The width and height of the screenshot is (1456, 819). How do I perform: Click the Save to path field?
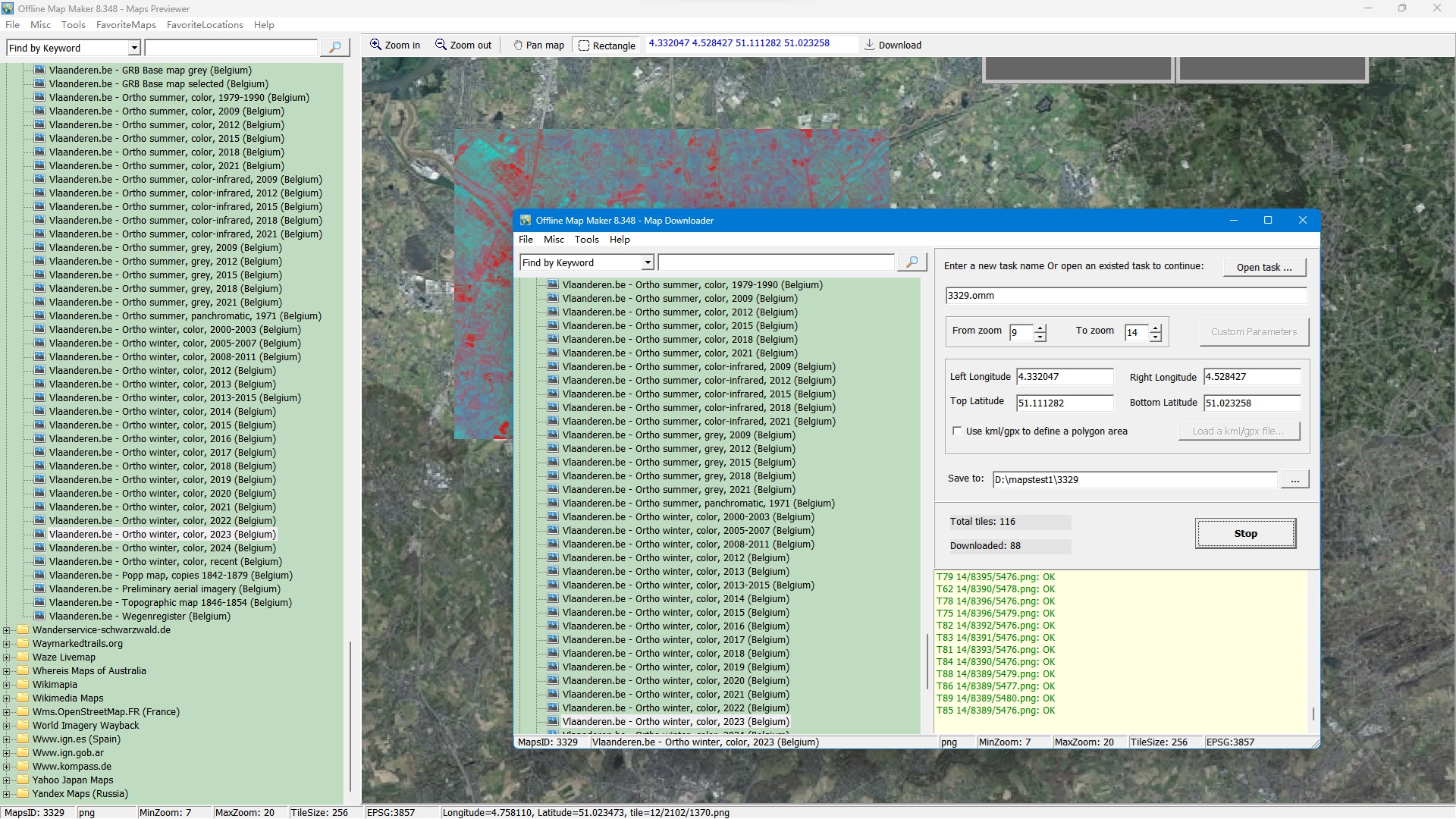(1134, 479)
